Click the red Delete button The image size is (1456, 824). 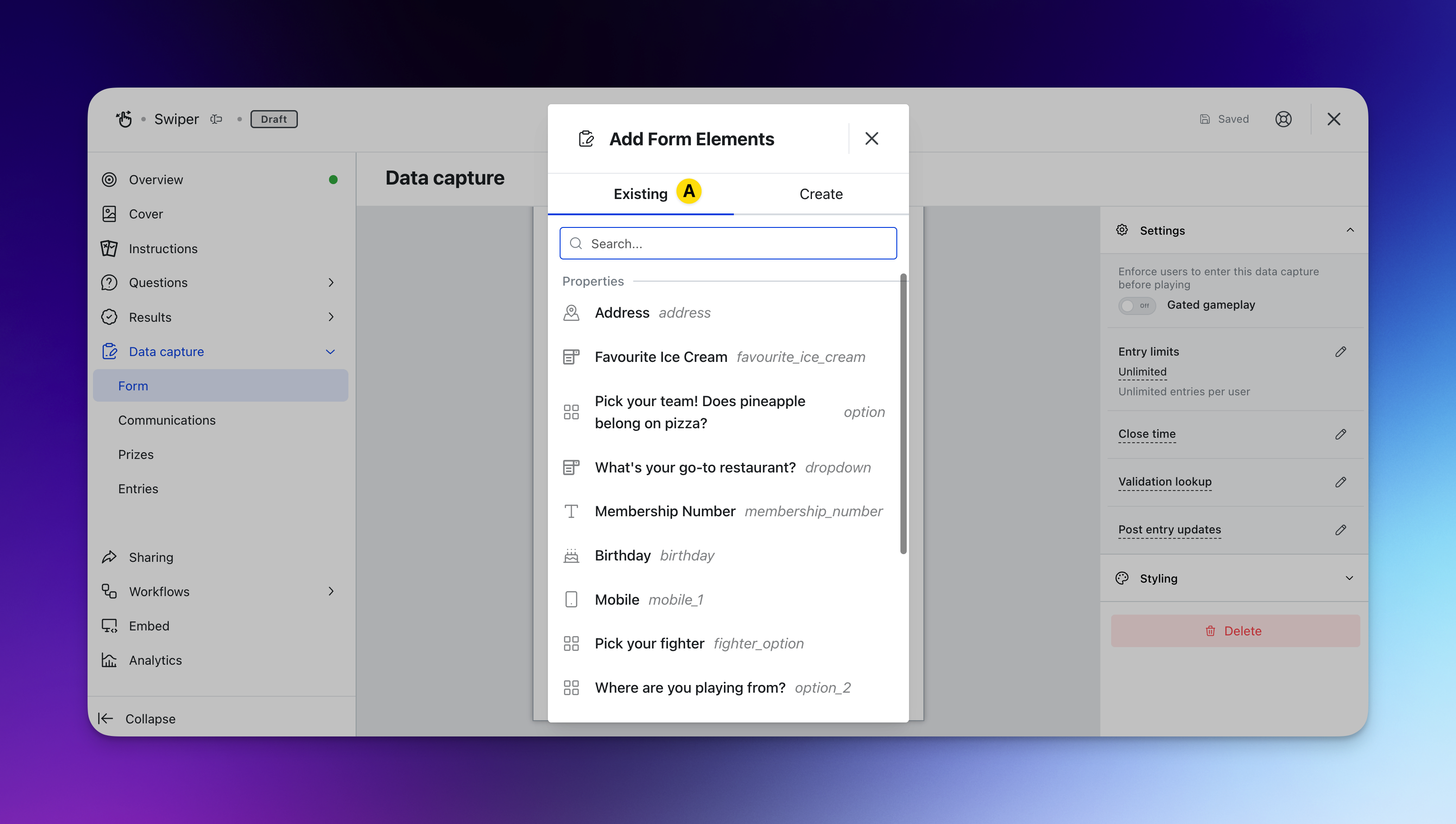tap(1235, 631)
